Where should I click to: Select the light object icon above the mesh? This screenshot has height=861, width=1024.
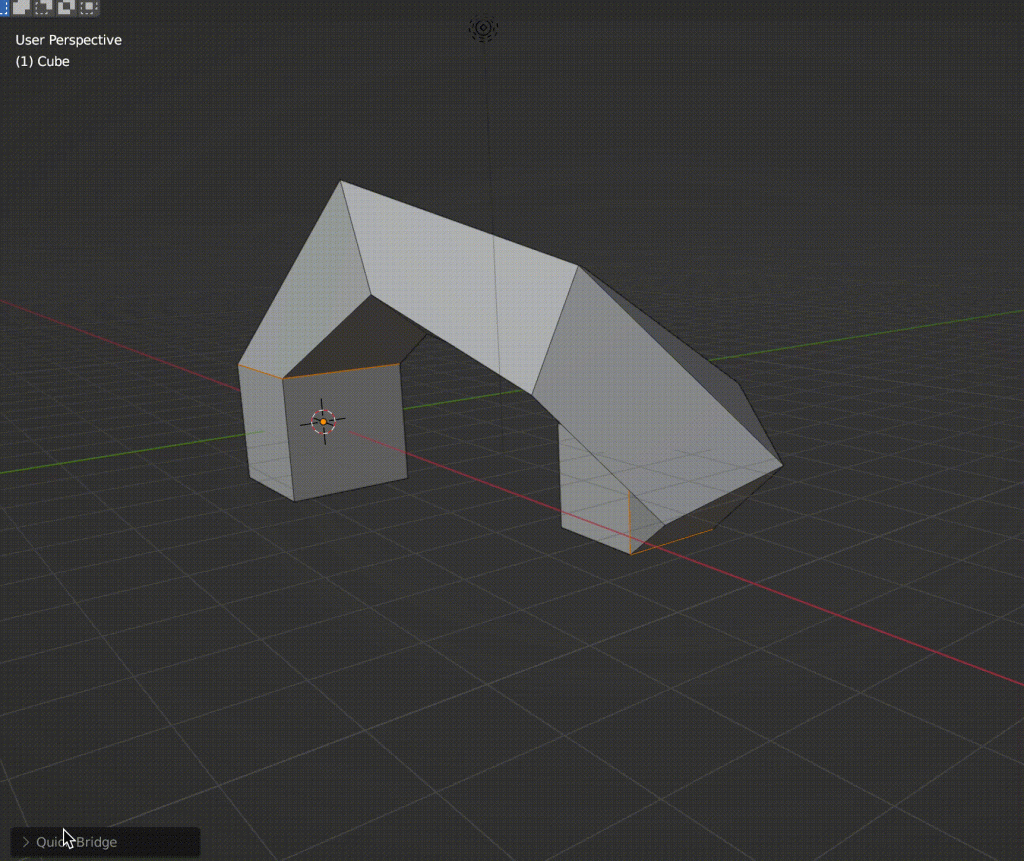[483, 29]
